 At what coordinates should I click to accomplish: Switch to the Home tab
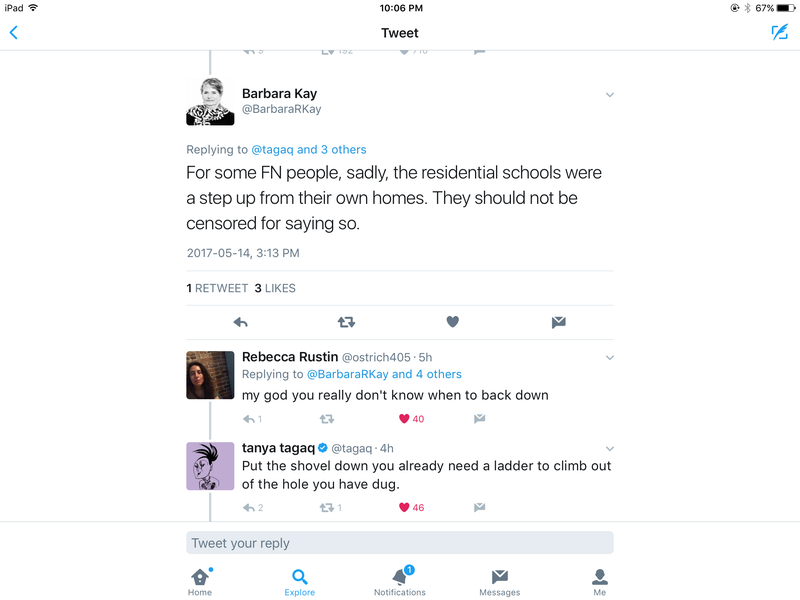point(200,582)
